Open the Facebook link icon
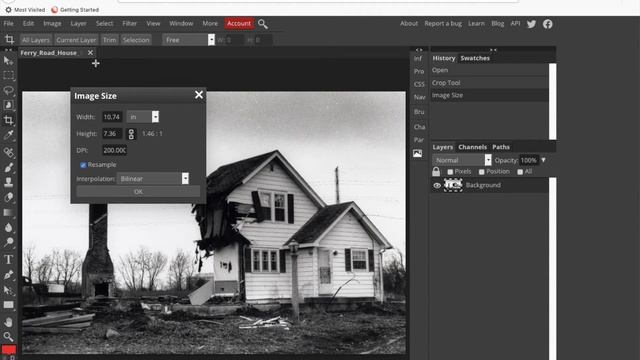The width and height of the screenshot is (640, 360). tap(548, 24)
